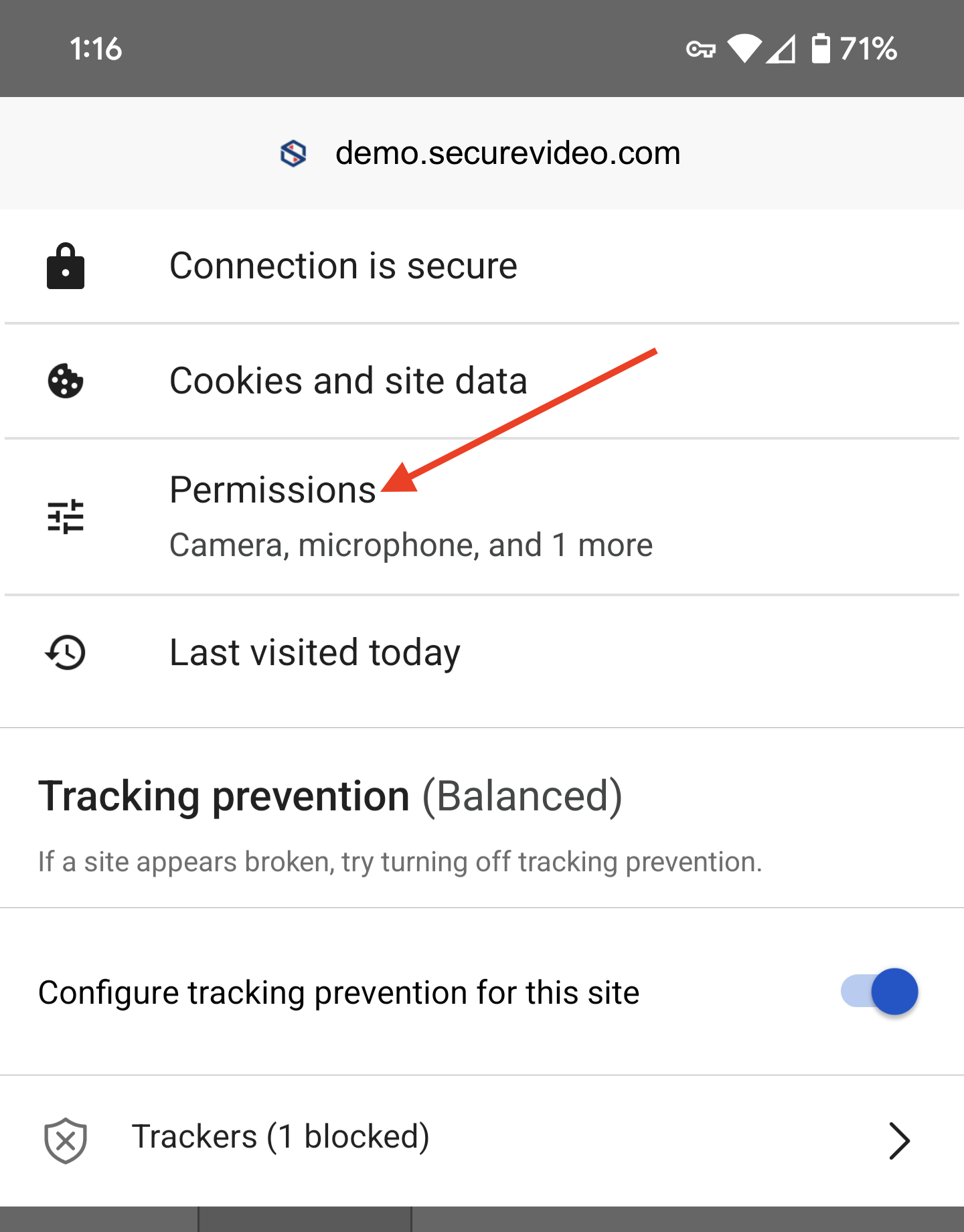
Task: Tap Camera, microphone, and 1 more
Action: click(410, 545)
